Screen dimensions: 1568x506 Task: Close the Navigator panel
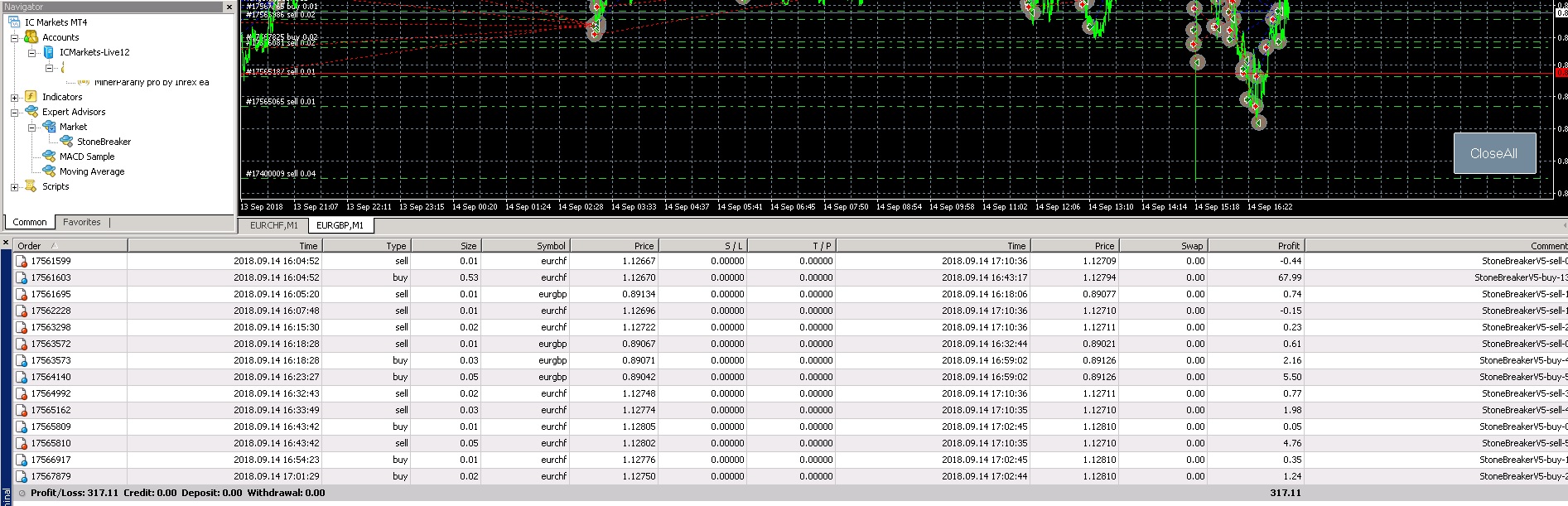pyautogui.click(x=229, y=7)
